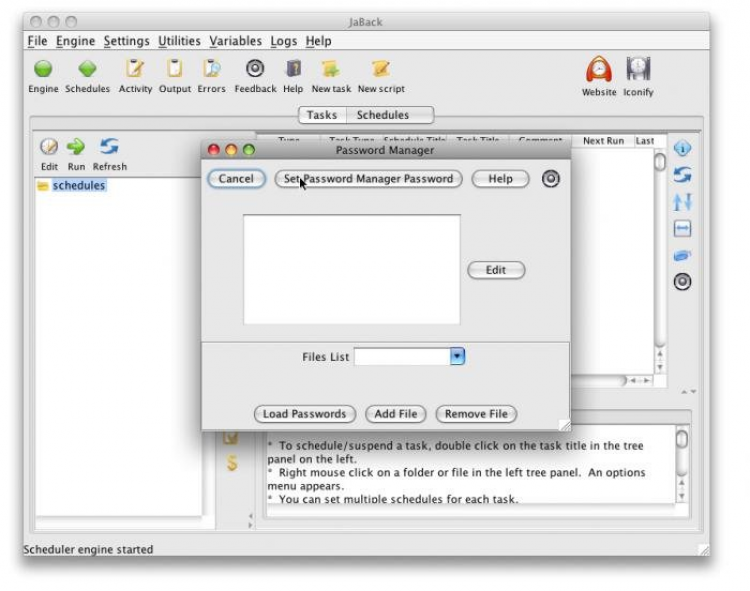
Task: Open the Variables menu
Action: tap(235, 41)
